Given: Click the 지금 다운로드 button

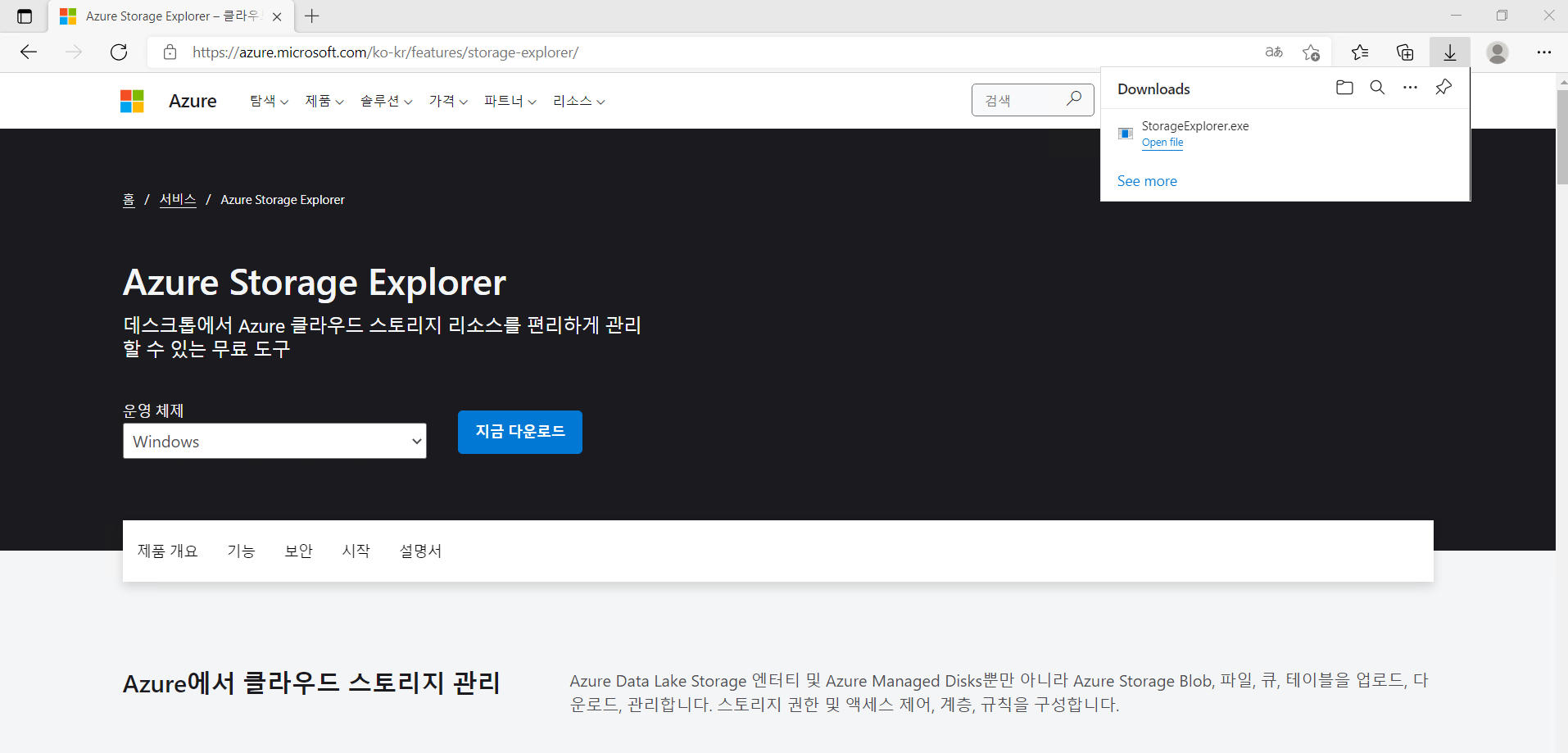Looking at the screenshot, I should click(520, 432).
